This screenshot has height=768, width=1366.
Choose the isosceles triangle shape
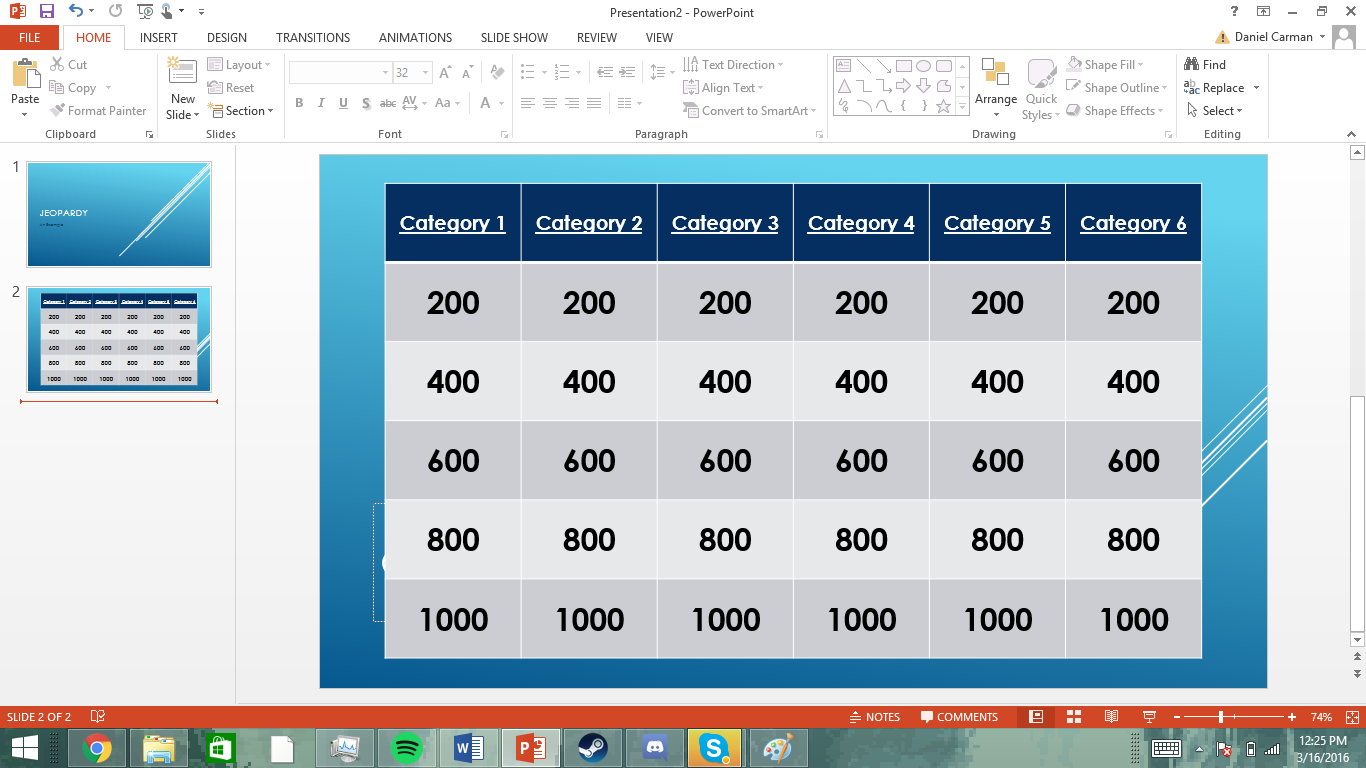(844, 86)
